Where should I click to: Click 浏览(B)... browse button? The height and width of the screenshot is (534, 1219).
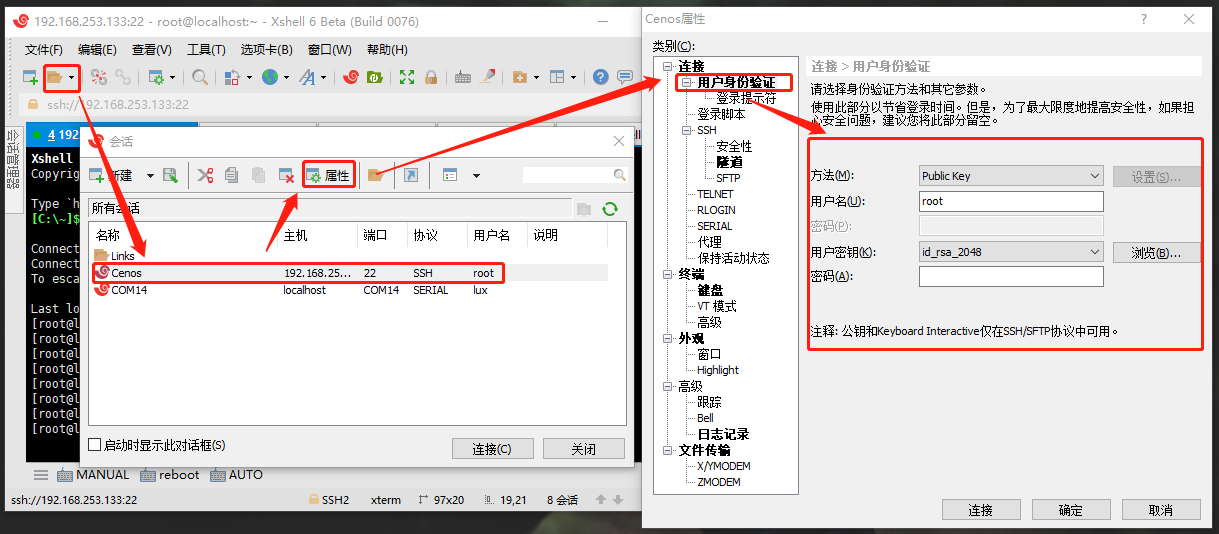[x=1157, y=252]
